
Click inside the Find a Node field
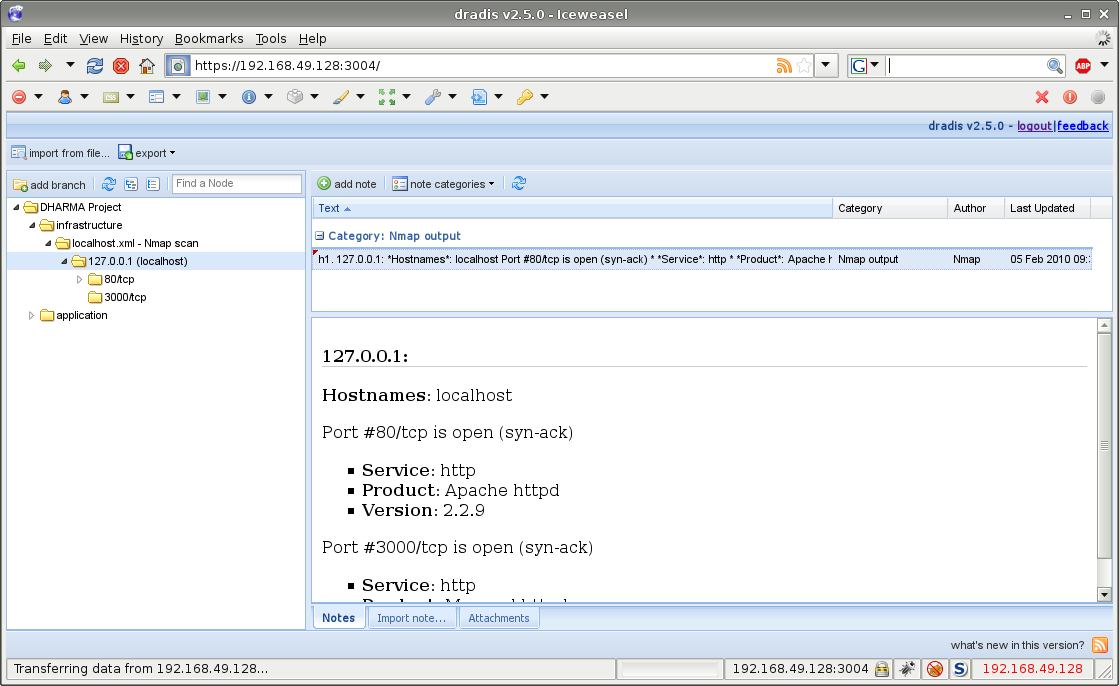(236, 183)
